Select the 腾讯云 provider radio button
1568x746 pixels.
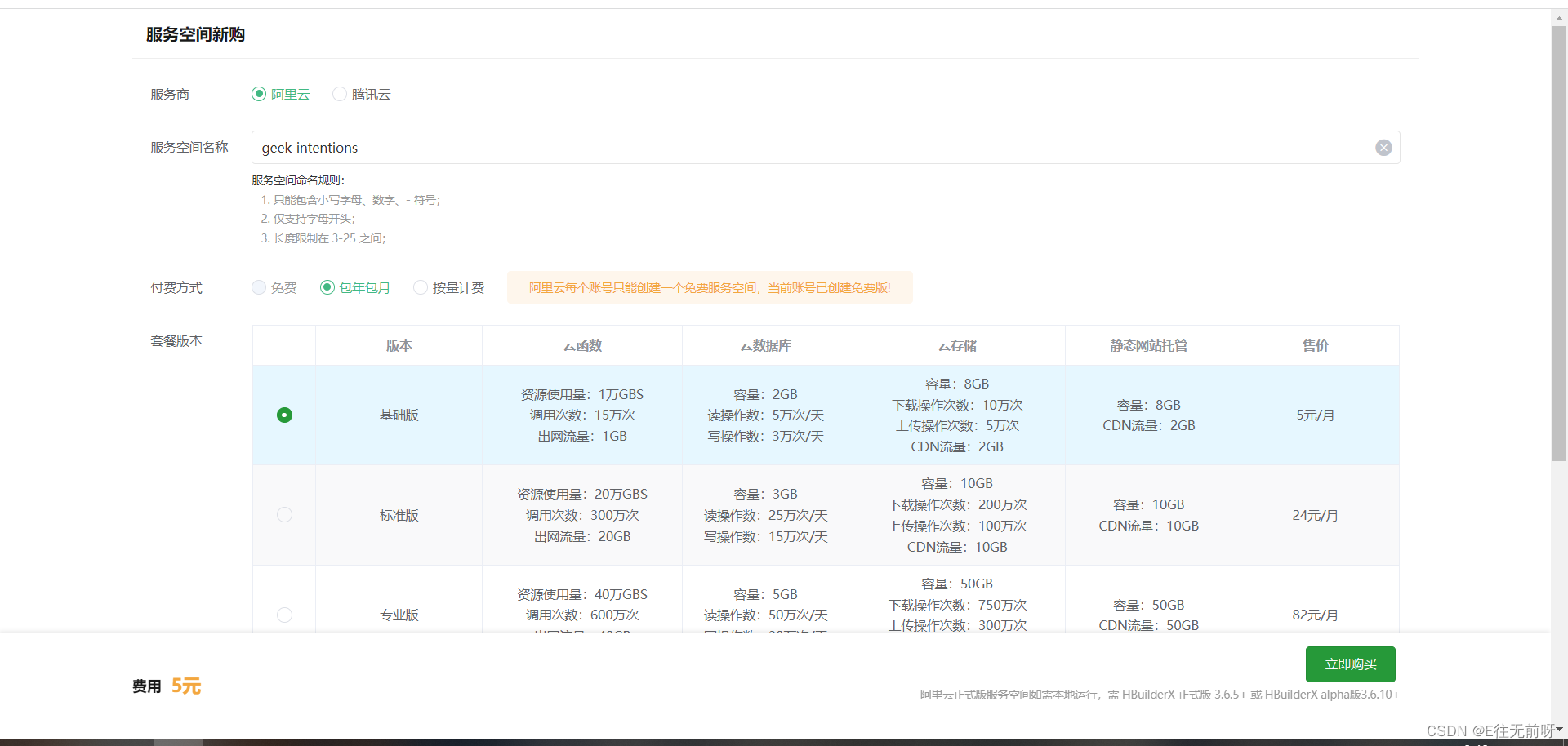pos(340,94)
